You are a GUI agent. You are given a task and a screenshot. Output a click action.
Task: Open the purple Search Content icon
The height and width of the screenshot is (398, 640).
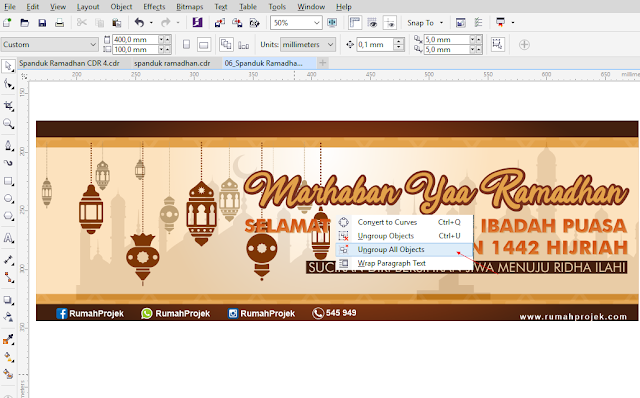point(198,23)
